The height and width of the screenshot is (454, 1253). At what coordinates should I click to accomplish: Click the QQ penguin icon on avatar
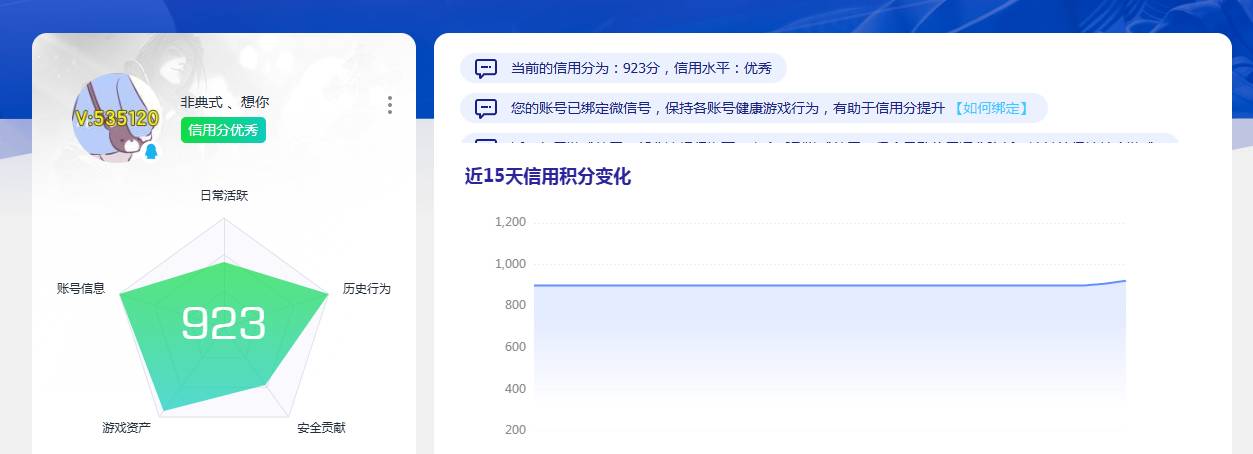[151, 151]
